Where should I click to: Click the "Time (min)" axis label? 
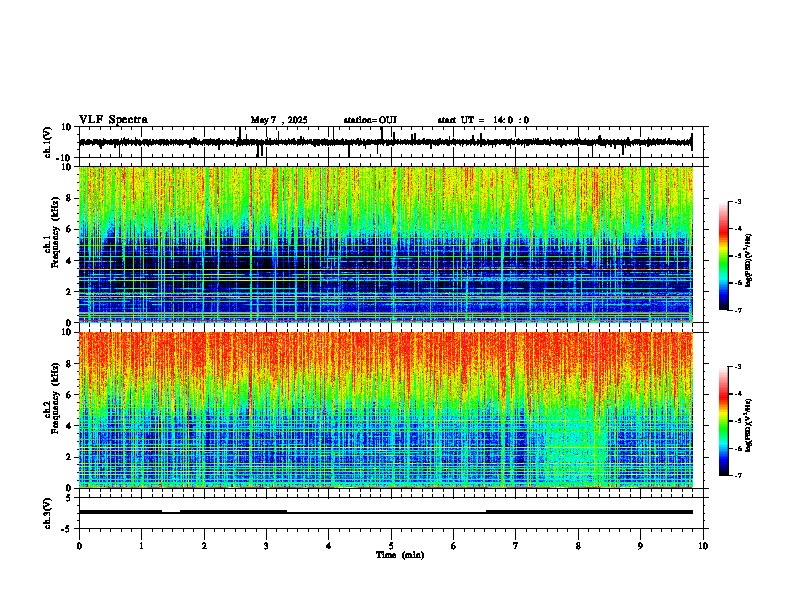[x=400, y=555]
